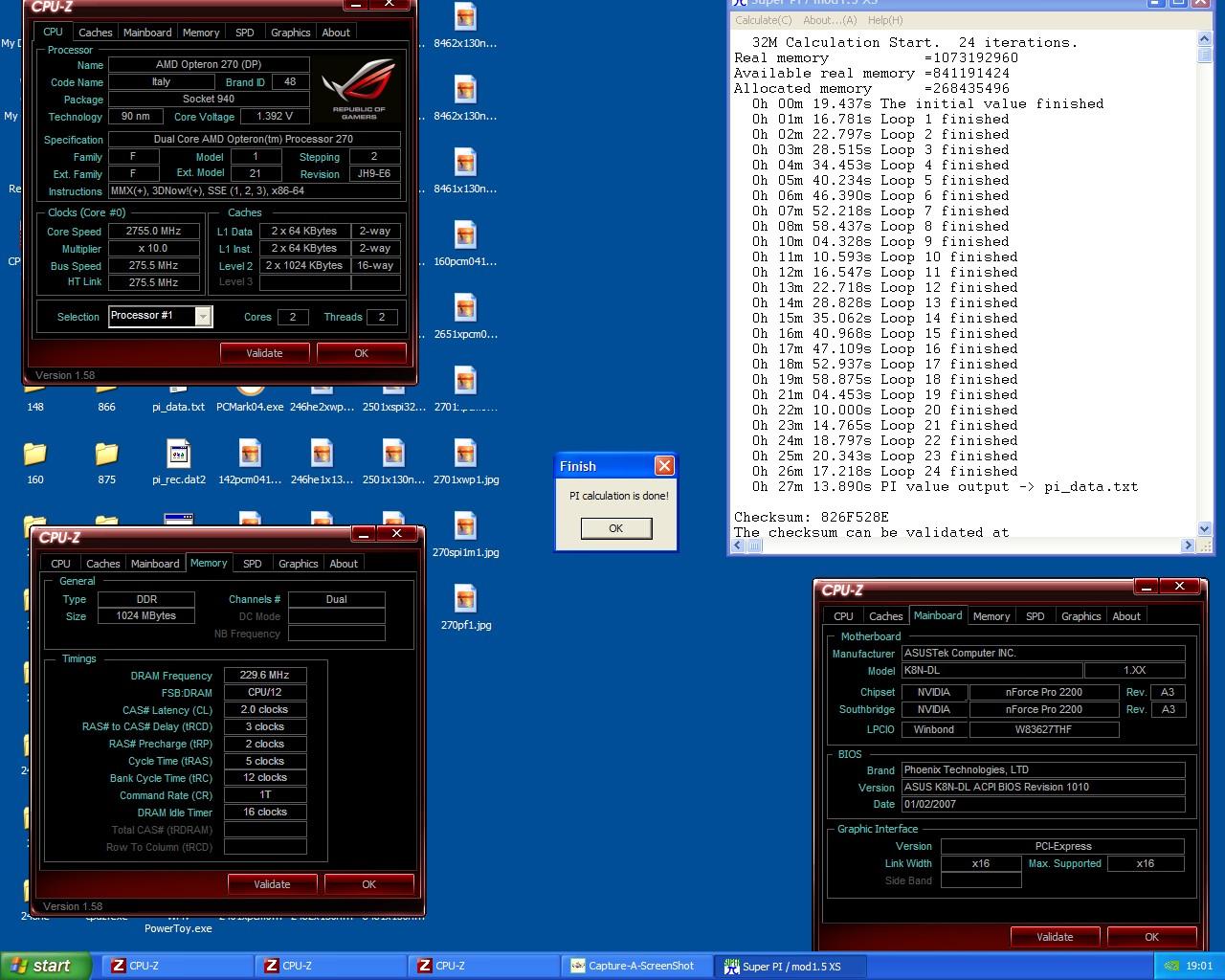Click the Command Rate 1T value
This screenshot has width=1225, height=980.
(265, 794)
